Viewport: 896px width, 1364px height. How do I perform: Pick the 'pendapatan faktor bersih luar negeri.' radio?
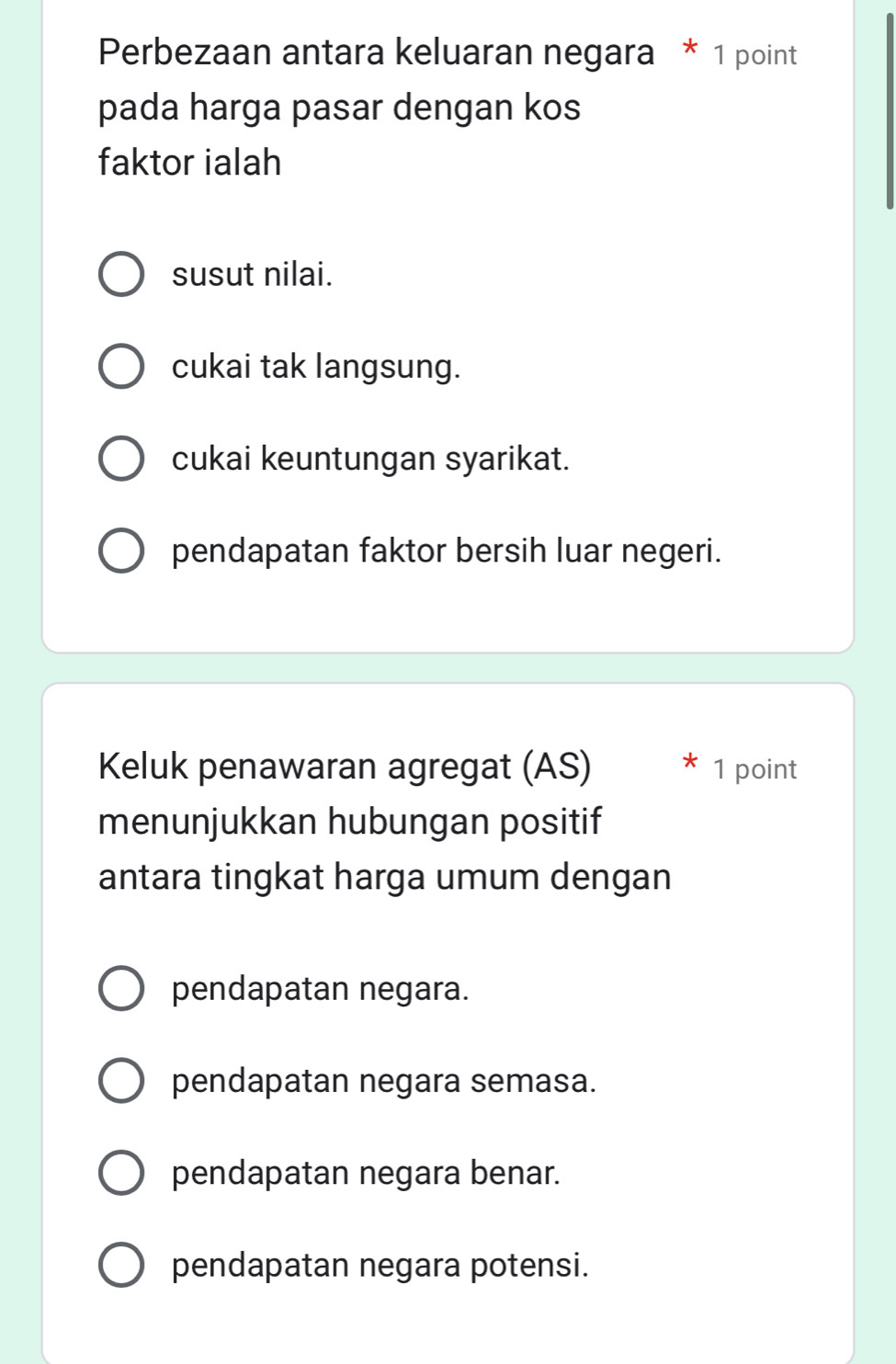pos(120,551)
